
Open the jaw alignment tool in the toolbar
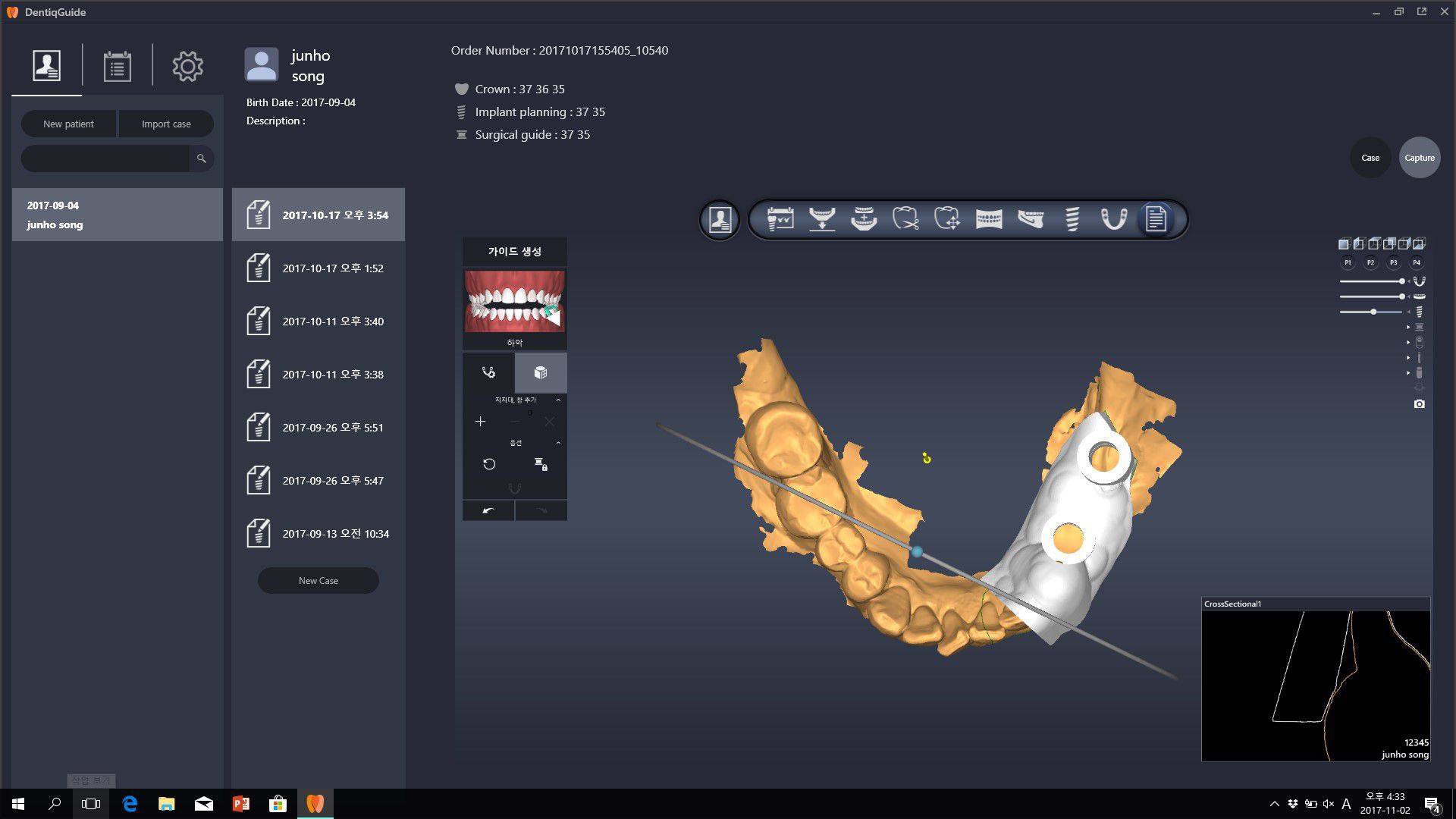click(822, 219)
